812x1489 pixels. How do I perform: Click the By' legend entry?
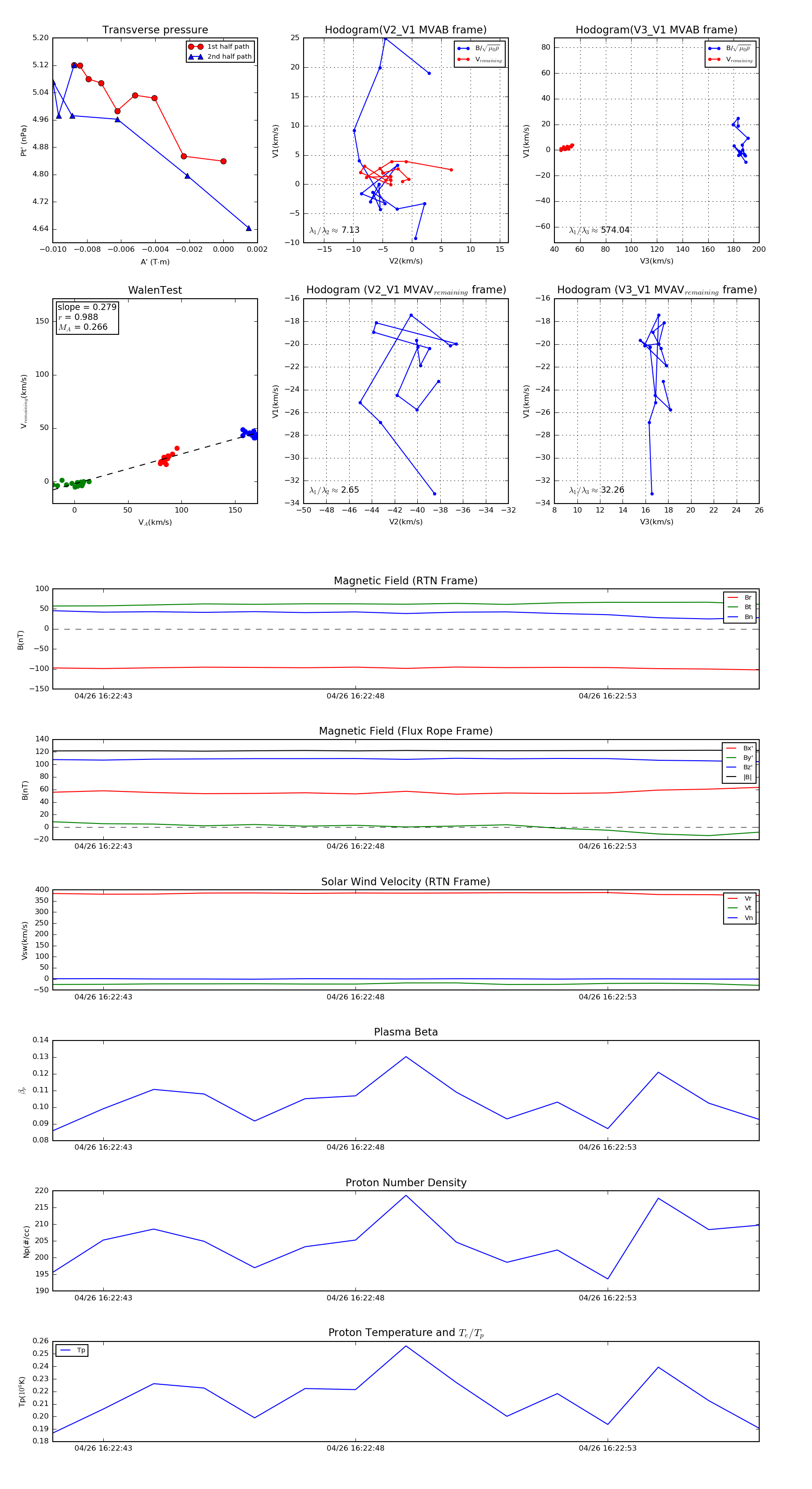click(x=740, y=758)
